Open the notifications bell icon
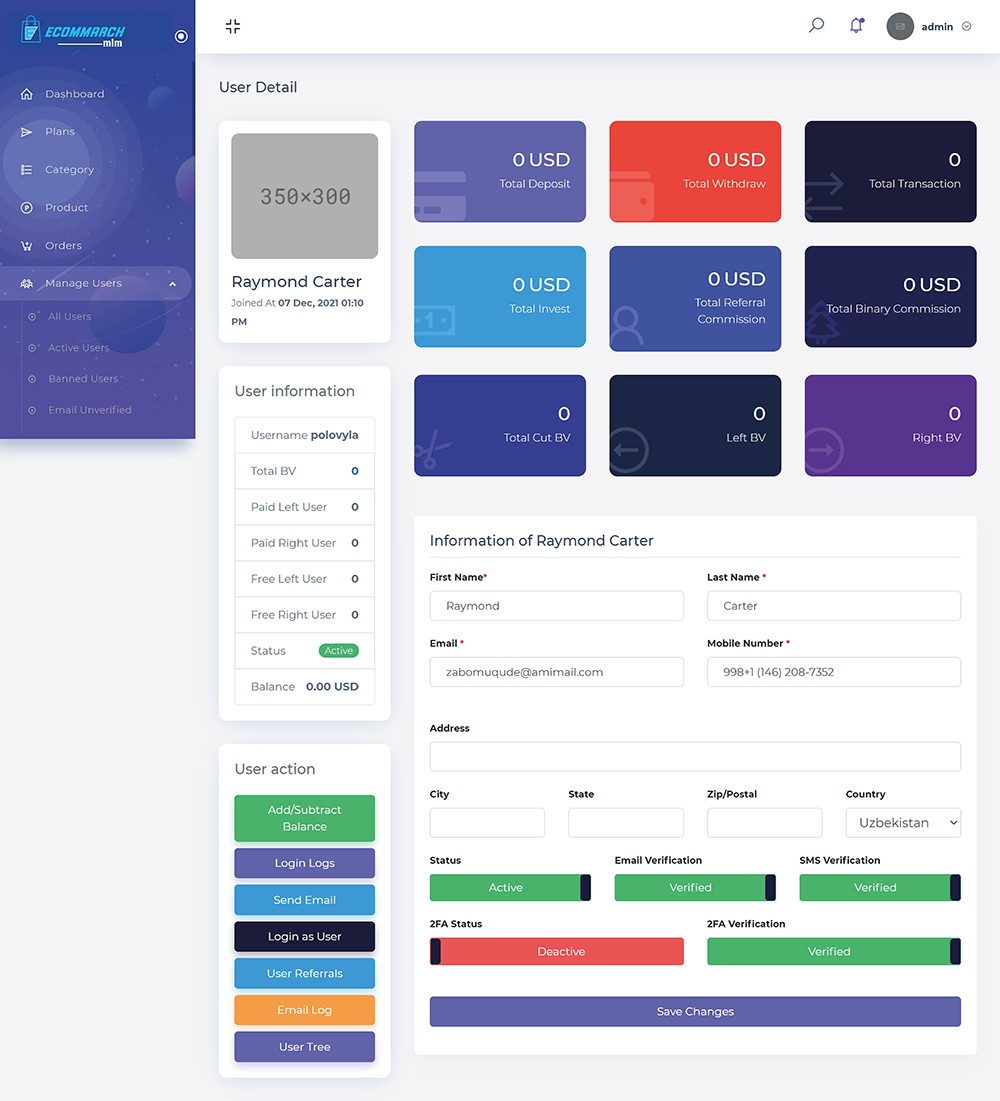1000x1101 pixels. 856,26
